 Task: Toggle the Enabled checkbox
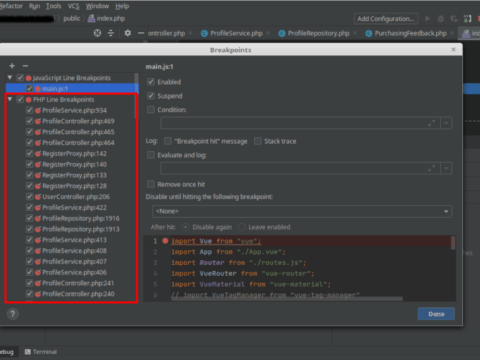(151, 82)
